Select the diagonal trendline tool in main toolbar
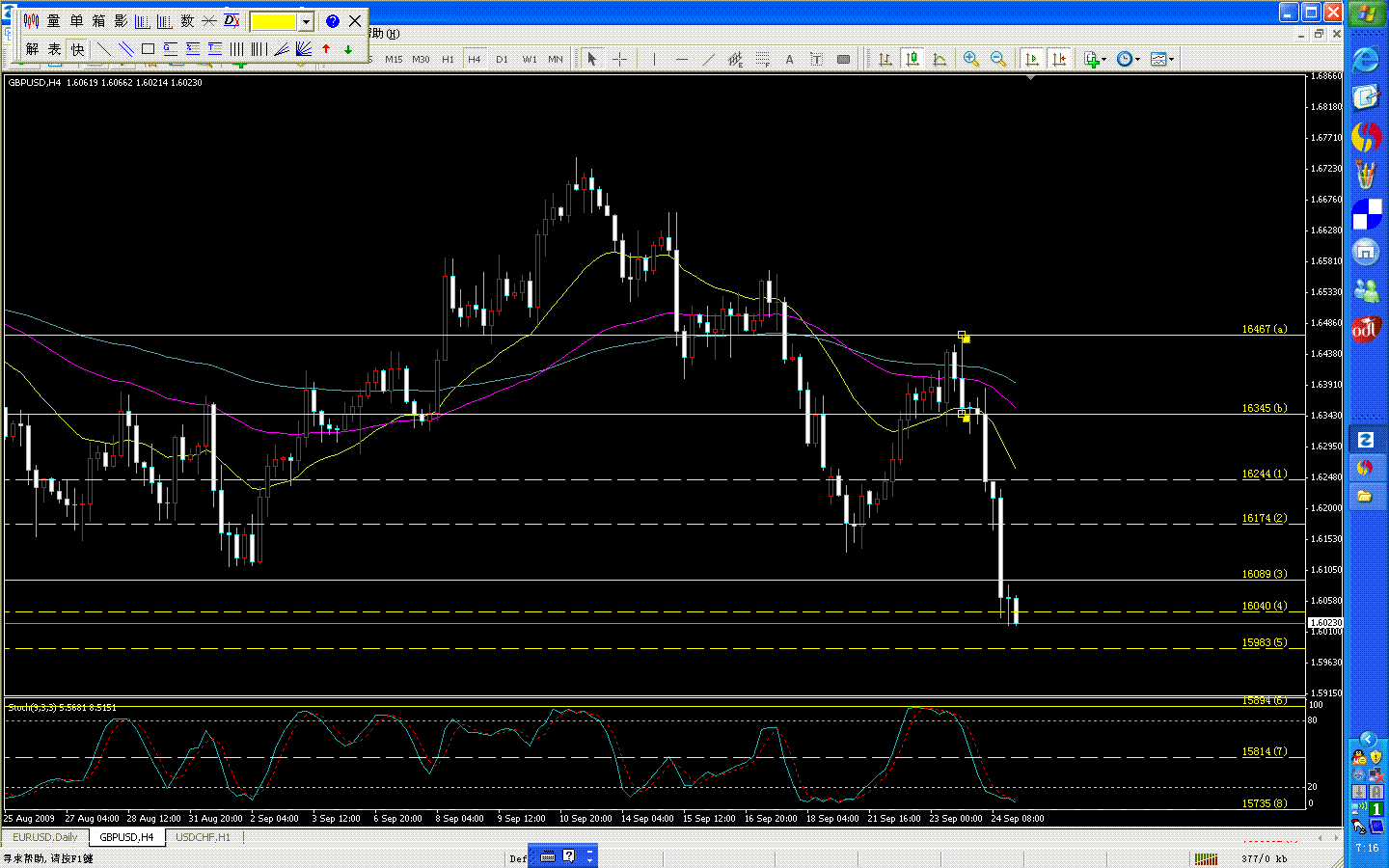 pos(709,60)
